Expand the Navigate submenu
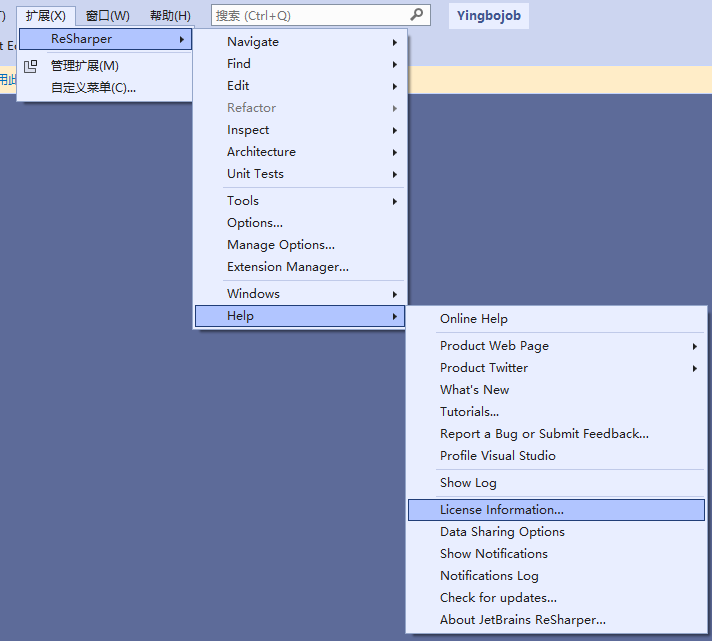The width and height of the screenshot is (712, 641). pyautogui.click(x=300, y=42)
